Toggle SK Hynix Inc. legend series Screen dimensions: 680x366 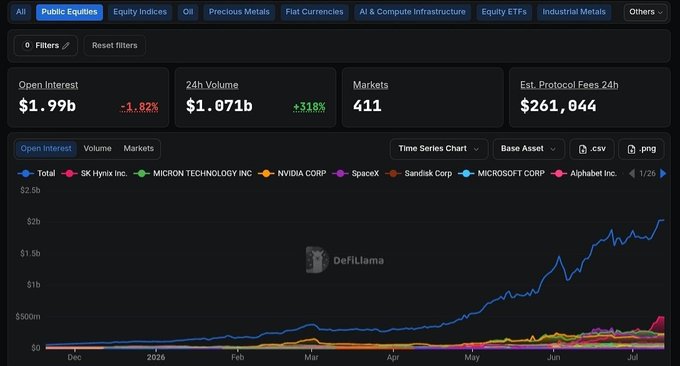[94, 173]
